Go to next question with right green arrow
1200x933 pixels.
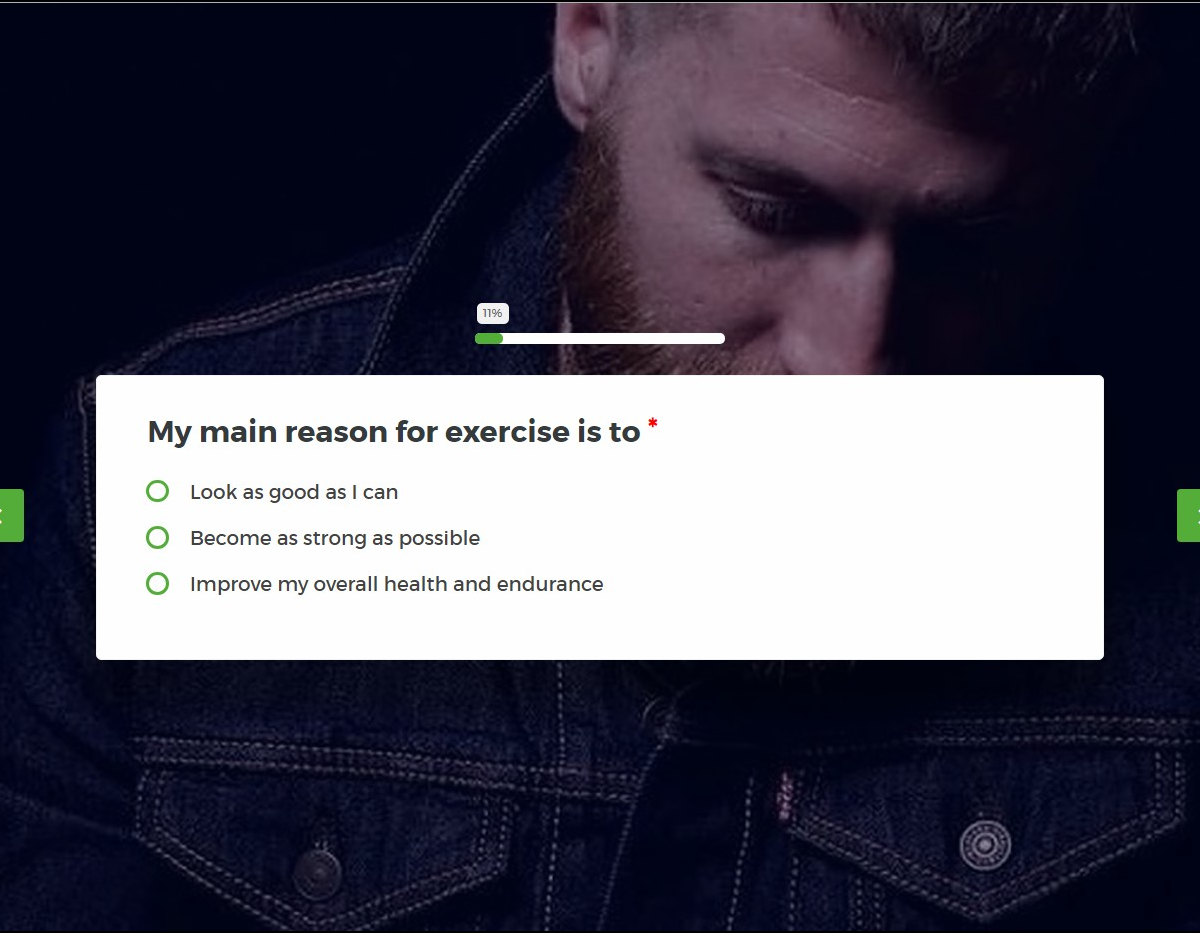[1188, 515]
